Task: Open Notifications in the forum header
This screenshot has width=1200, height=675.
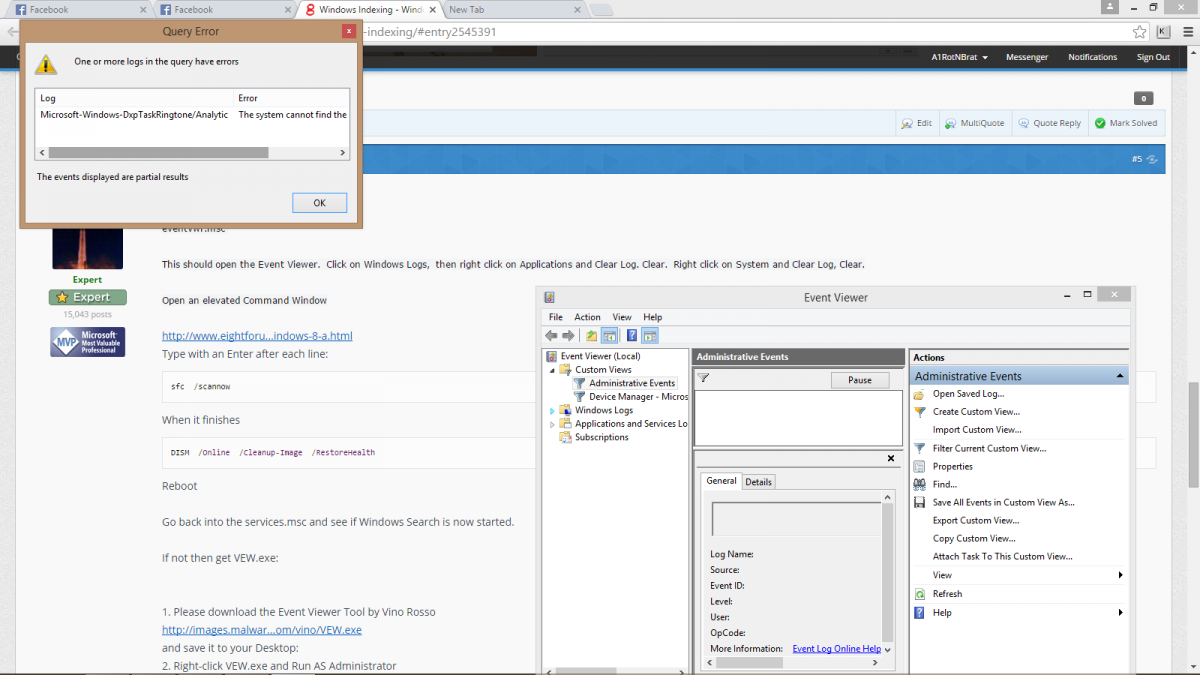Action: tap(1092, 57)
